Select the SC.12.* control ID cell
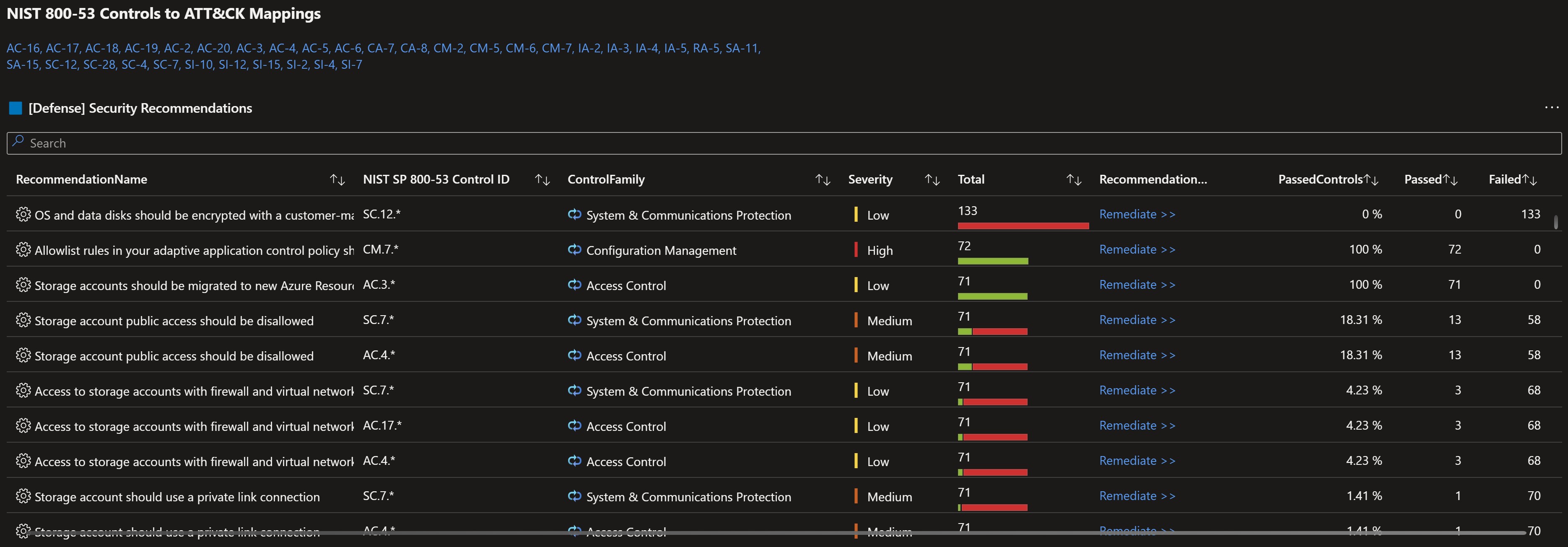Screen dimensions: 1568x547 point(382,214)
